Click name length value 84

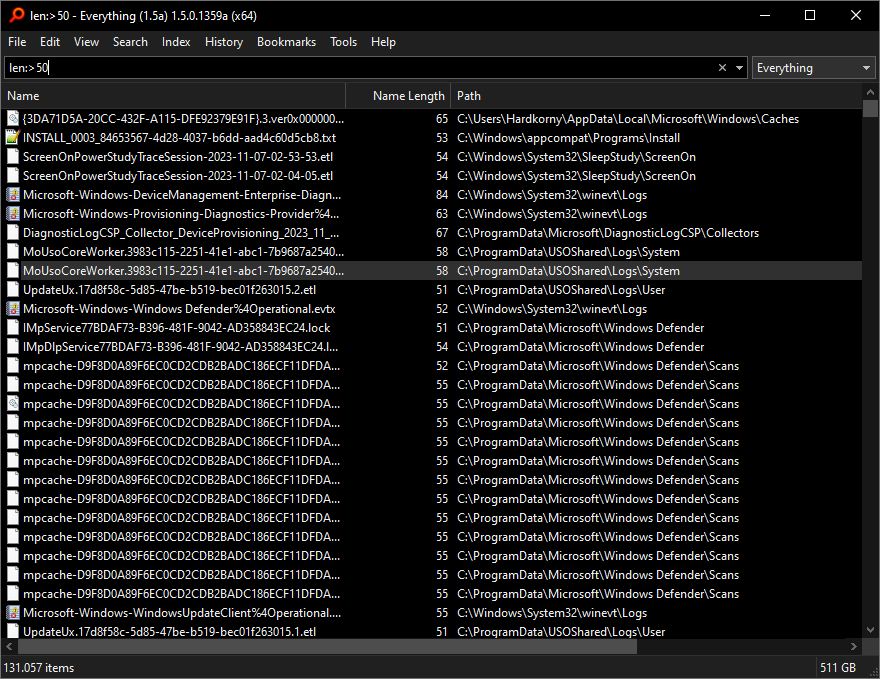click(x=442, y=195)
